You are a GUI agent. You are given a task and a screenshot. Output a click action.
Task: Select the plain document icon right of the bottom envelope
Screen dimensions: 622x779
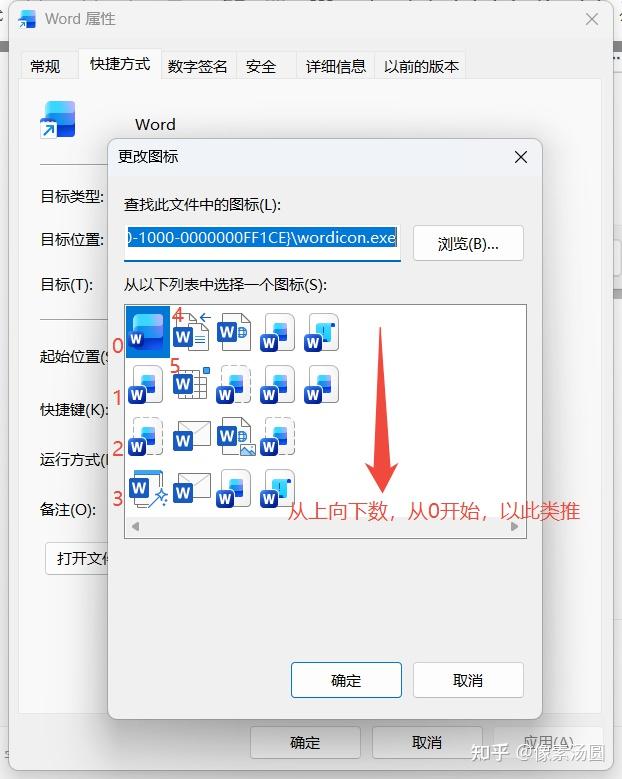pyautogui.click(x=233, y=489)
